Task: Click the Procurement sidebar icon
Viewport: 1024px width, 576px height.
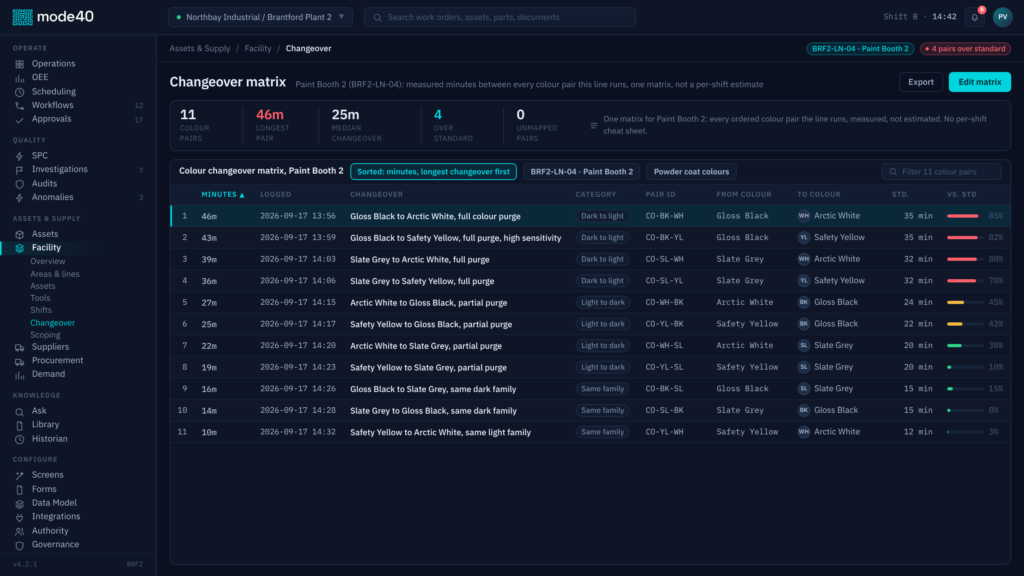Action: click(20, 361)
